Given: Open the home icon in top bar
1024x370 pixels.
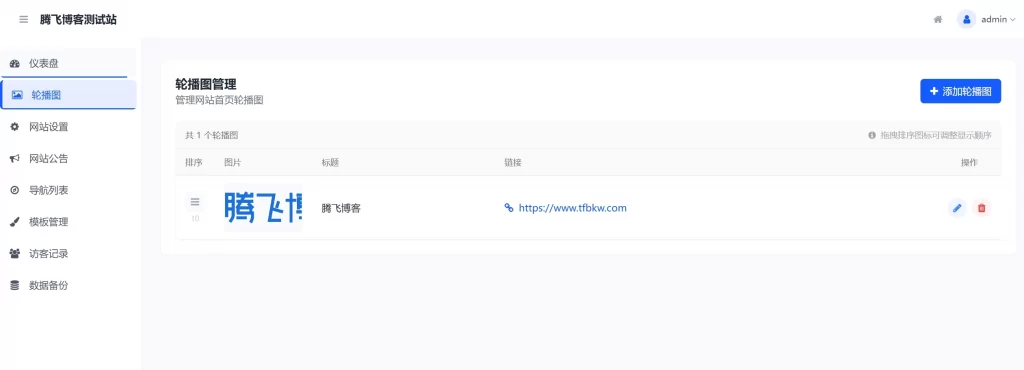Looking at the screenshot, I should [938, 20].
